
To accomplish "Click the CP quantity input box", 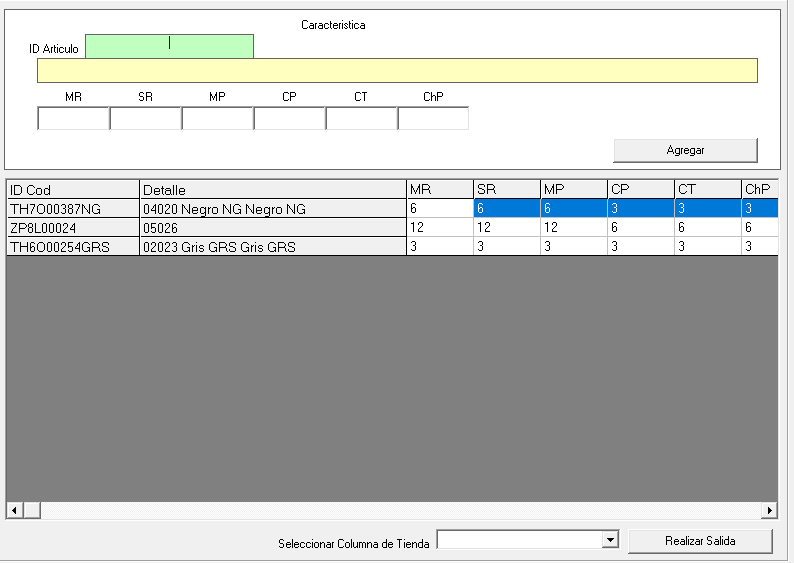I will pyautogui.click(x=289, y=119).
